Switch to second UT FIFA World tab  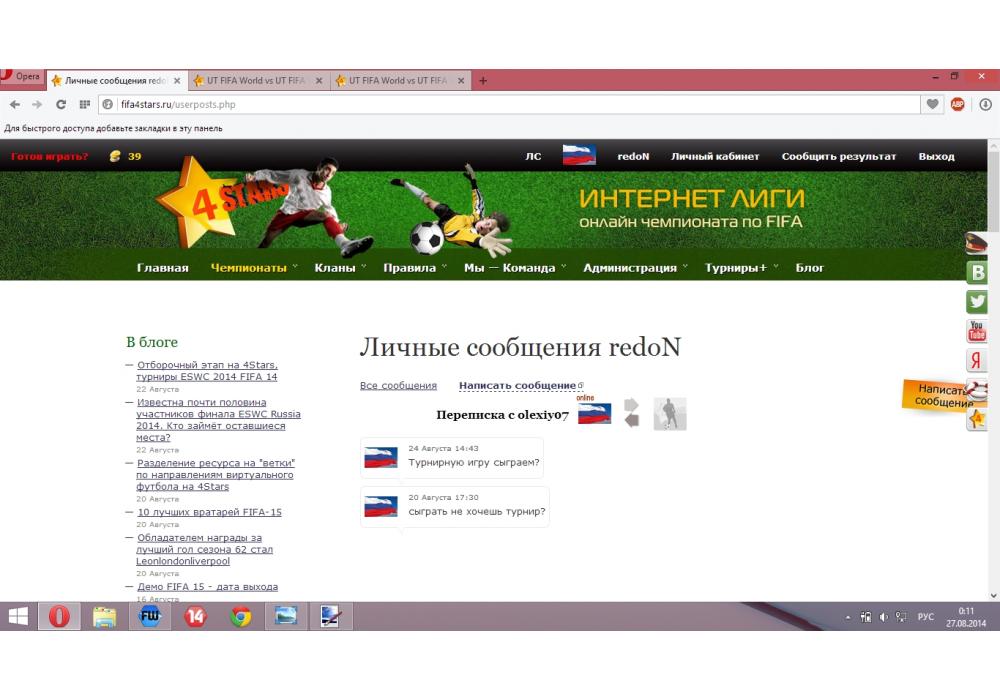click(x=259, y=80)
